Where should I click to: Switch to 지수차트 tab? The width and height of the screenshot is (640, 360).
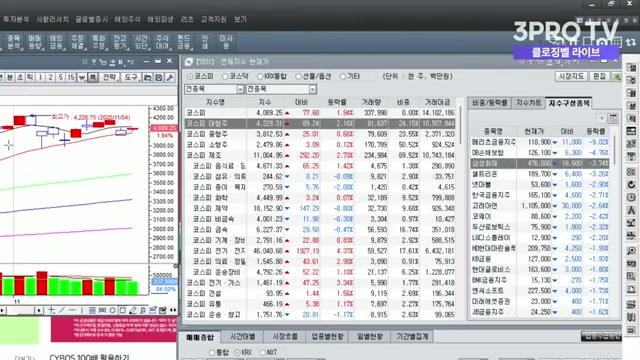point(529,103)
